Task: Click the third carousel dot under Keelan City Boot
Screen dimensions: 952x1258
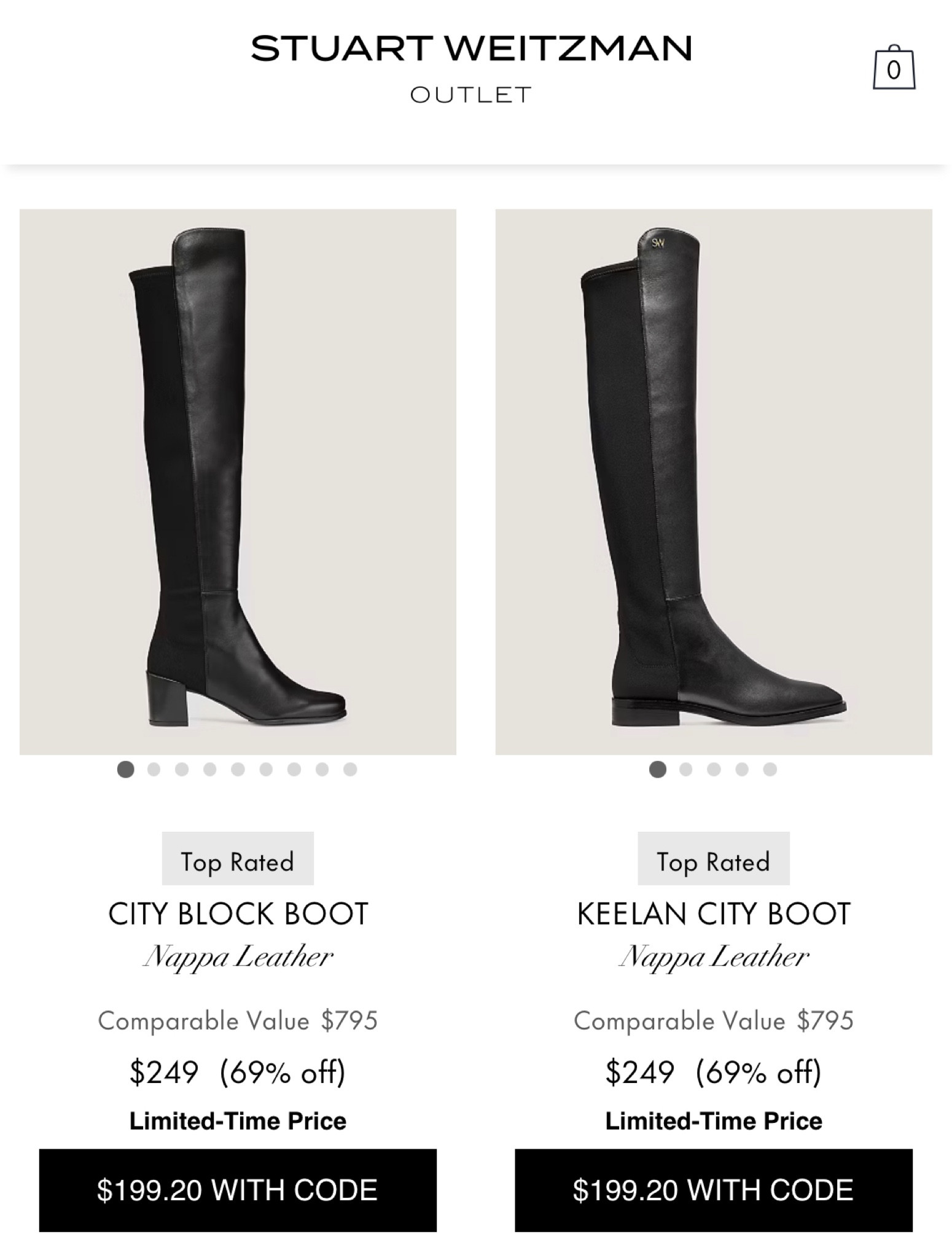Action: [714, 768]
